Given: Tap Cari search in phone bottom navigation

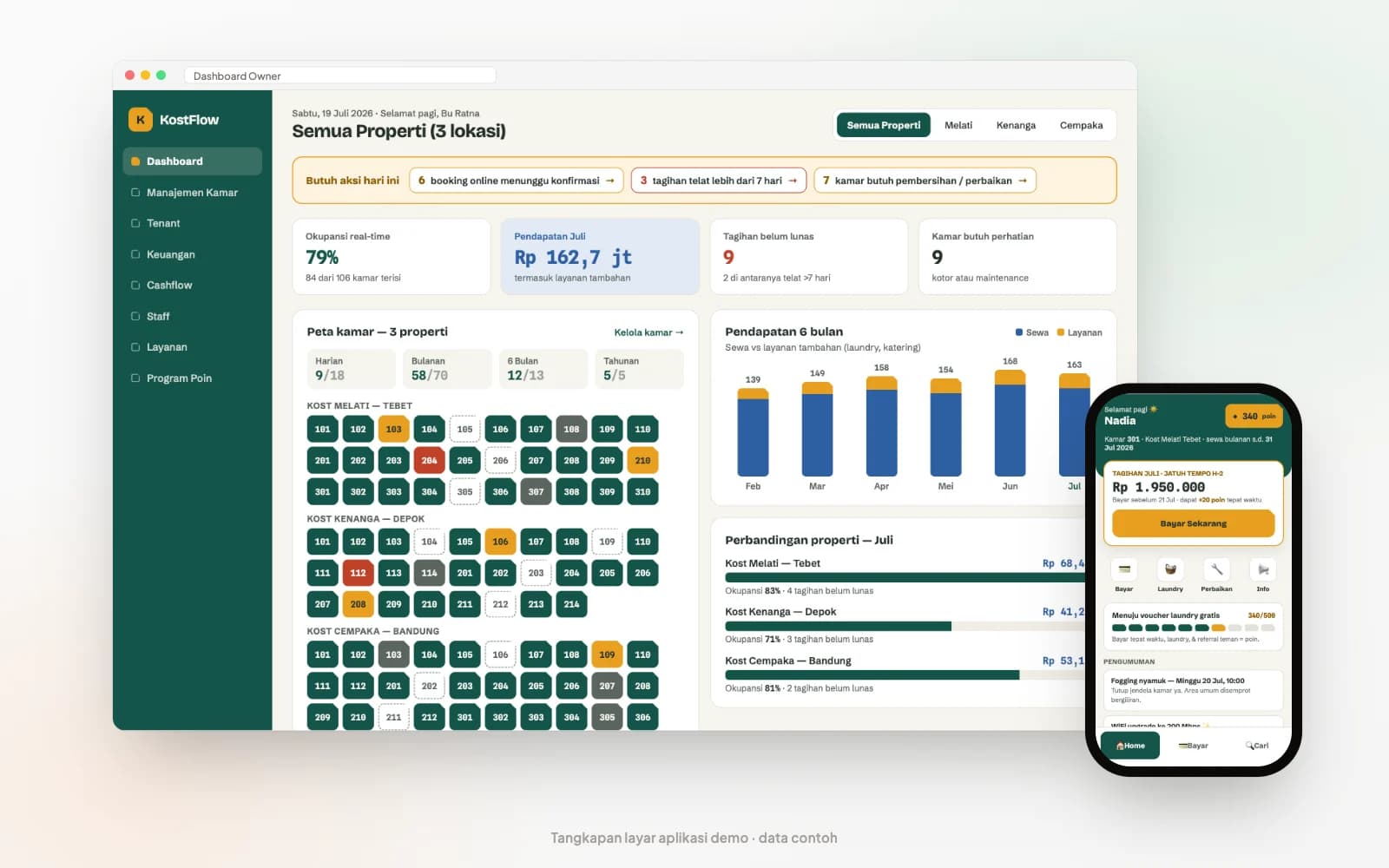Looking at the screenshot, I should (x=1256, y=746).
